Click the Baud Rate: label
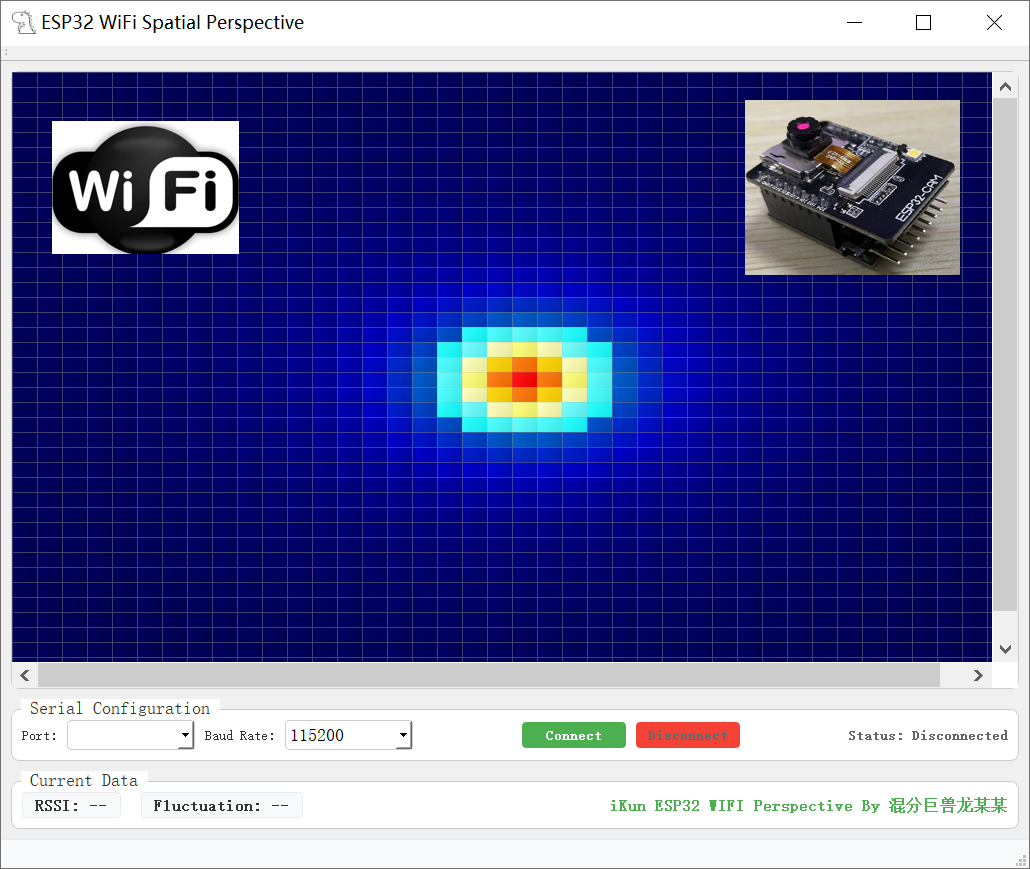 (x=239, y=736)
